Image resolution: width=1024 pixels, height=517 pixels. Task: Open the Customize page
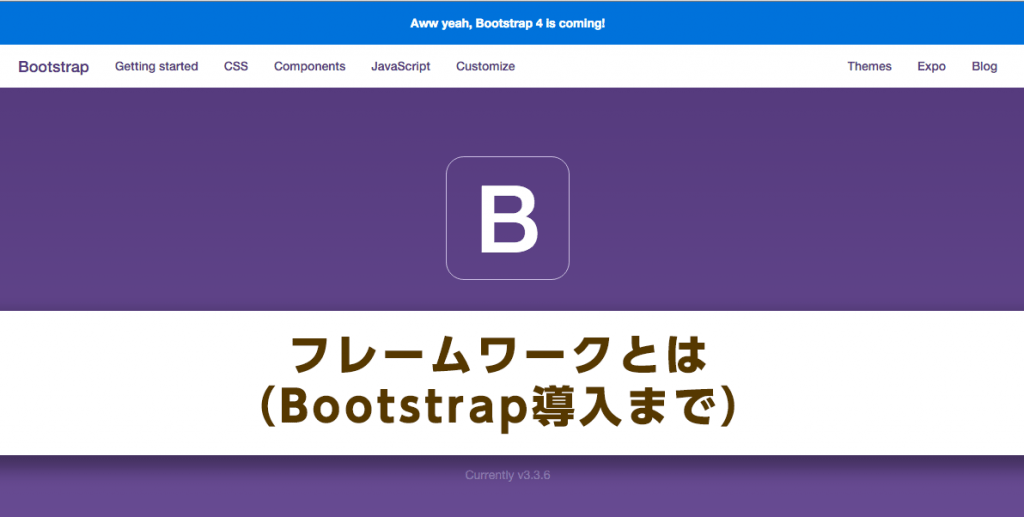point(485,66)
